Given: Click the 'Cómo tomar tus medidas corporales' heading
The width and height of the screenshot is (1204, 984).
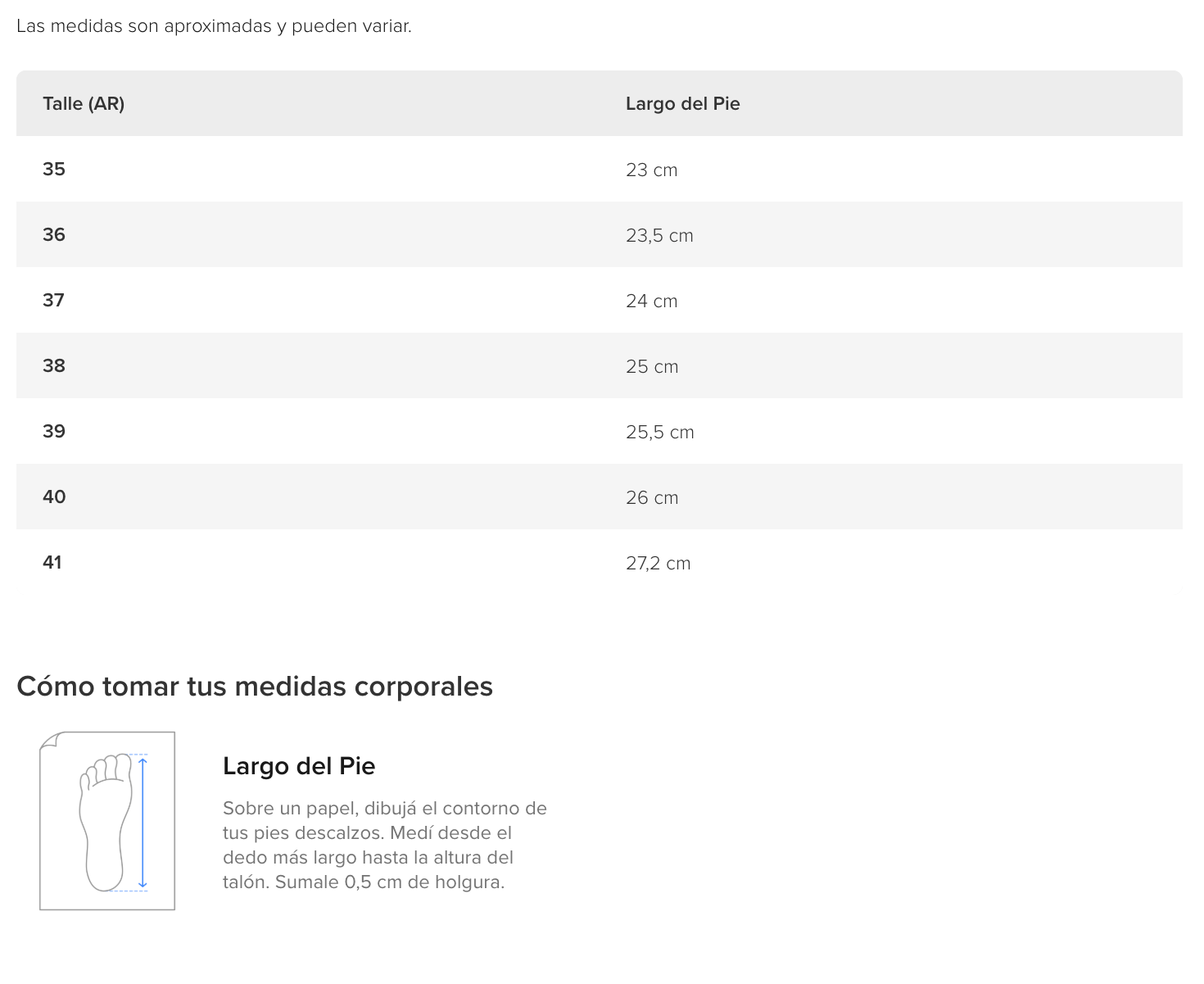Looking at the screenshot, I should click(255, 686).
